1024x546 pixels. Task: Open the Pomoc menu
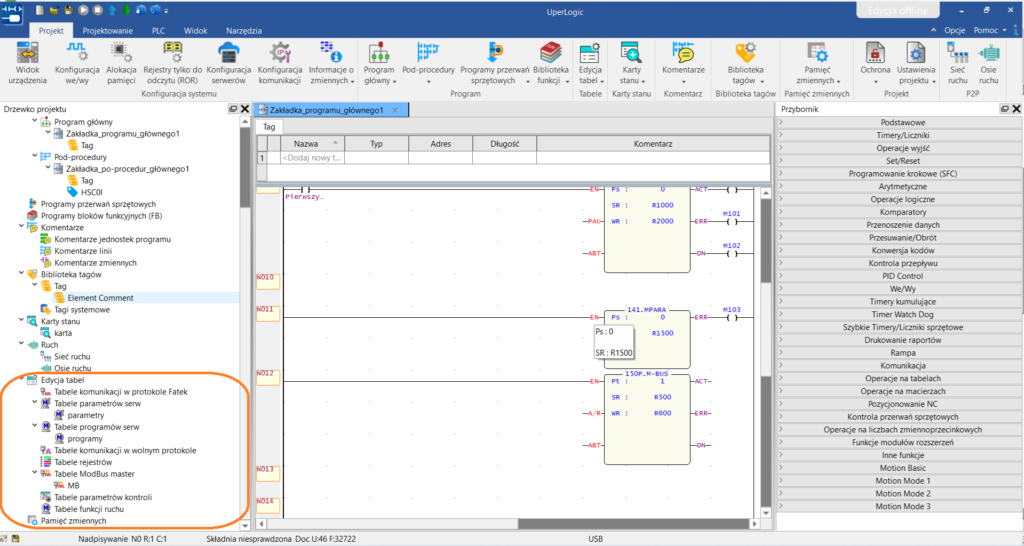[989, 31]
